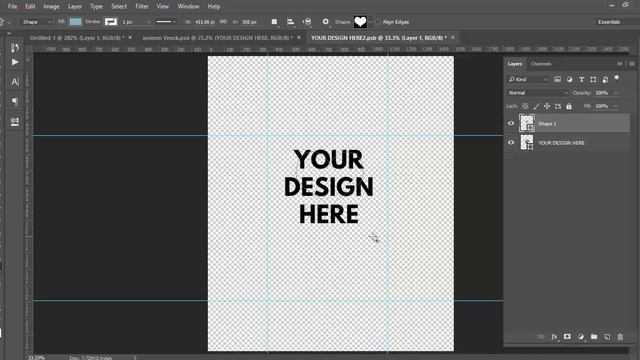Switch to the women Vneck.psd document tab
This screenshot has height=360, width=640.
click(217, 38)
